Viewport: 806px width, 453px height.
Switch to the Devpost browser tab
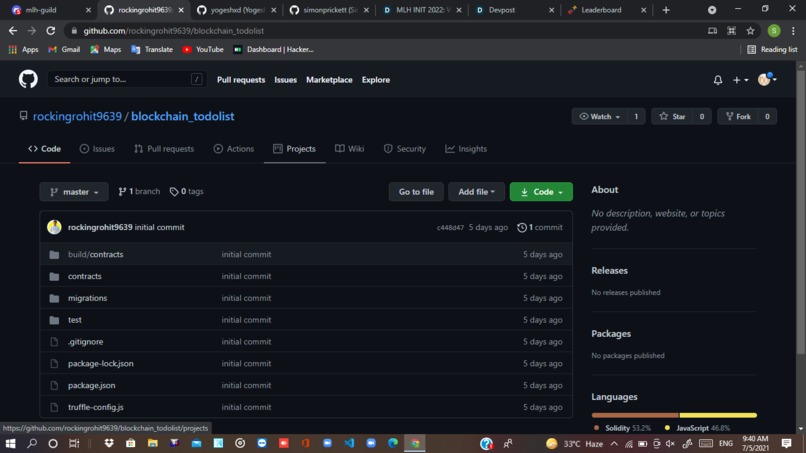coord(515,10)
